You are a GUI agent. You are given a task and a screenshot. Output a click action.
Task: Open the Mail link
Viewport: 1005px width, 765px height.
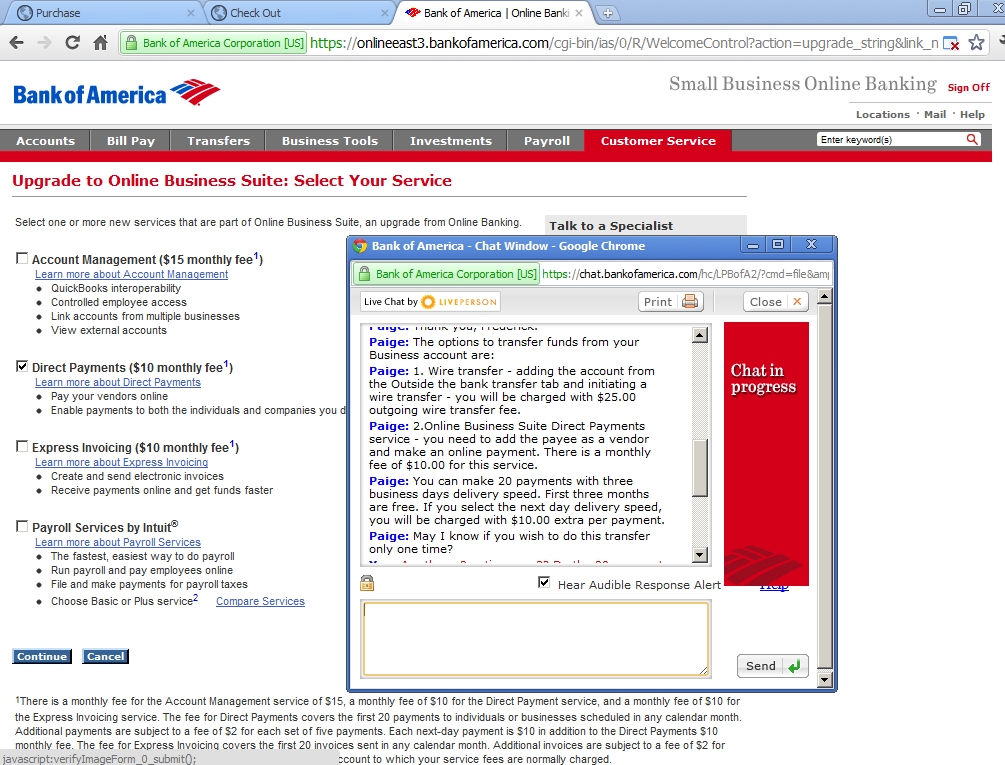(934, 114)
